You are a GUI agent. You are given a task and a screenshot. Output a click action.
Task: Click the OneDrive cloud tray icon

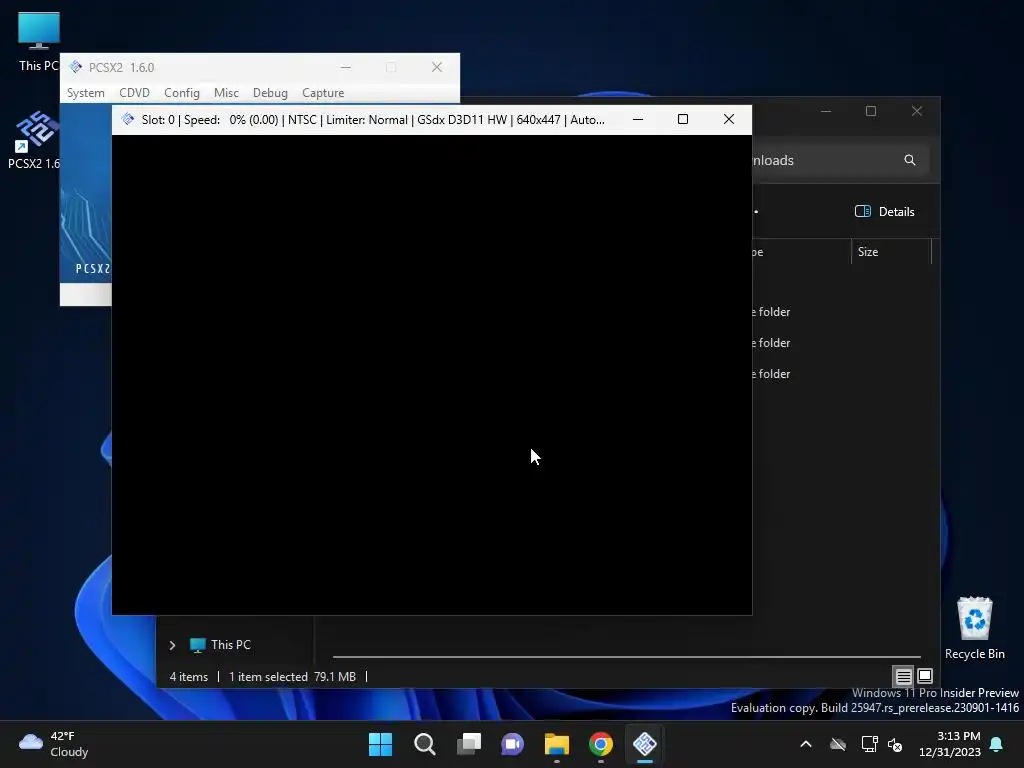[838, 744]
